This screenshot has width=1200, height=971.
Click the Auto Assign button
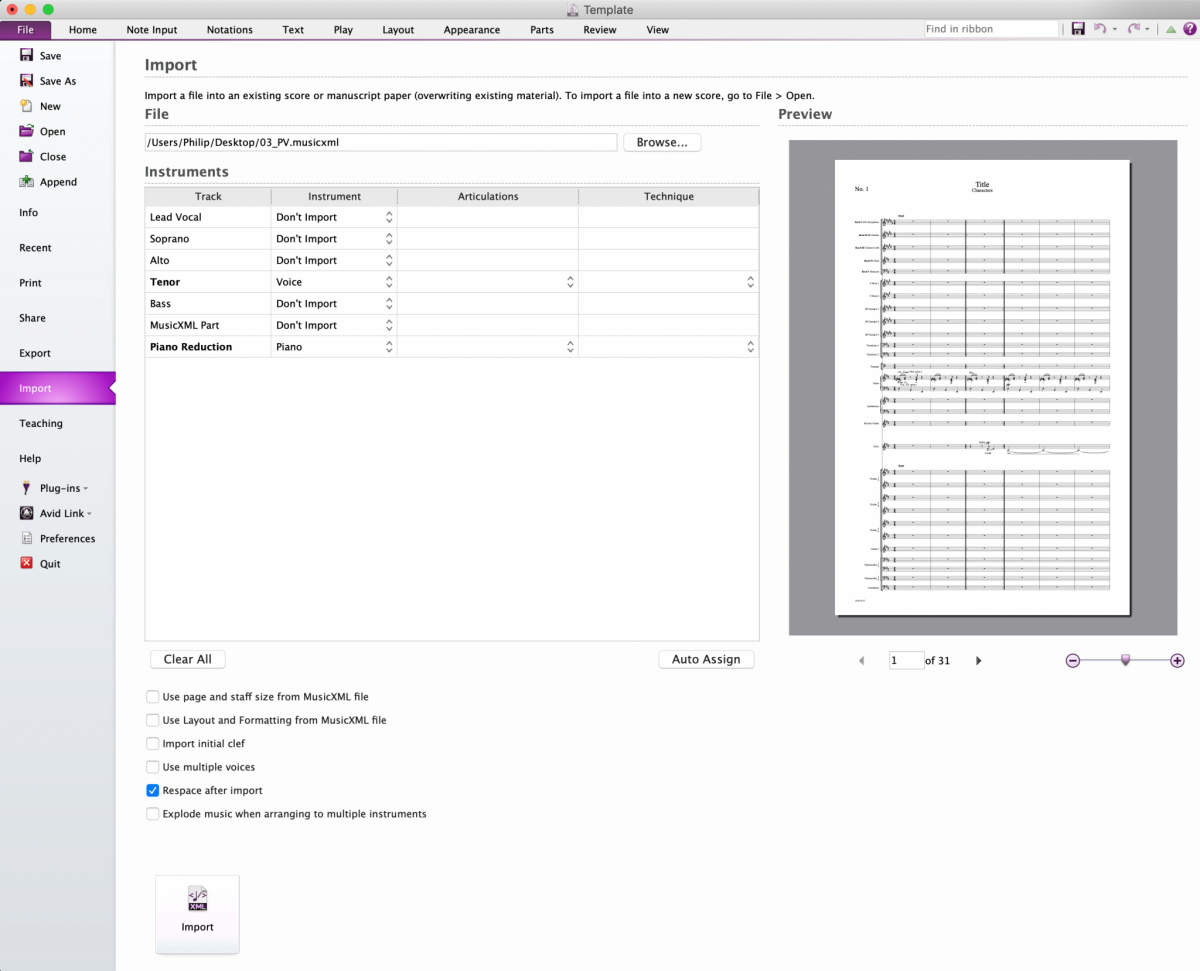[x=706, y=659]
